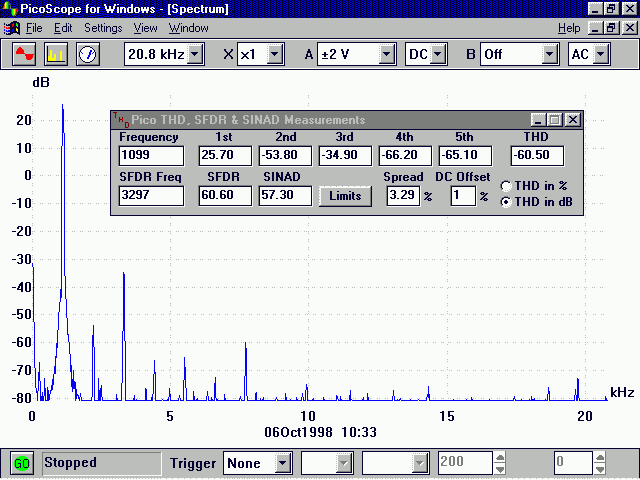Click the Frequency field showing 1099

[151, 156]
